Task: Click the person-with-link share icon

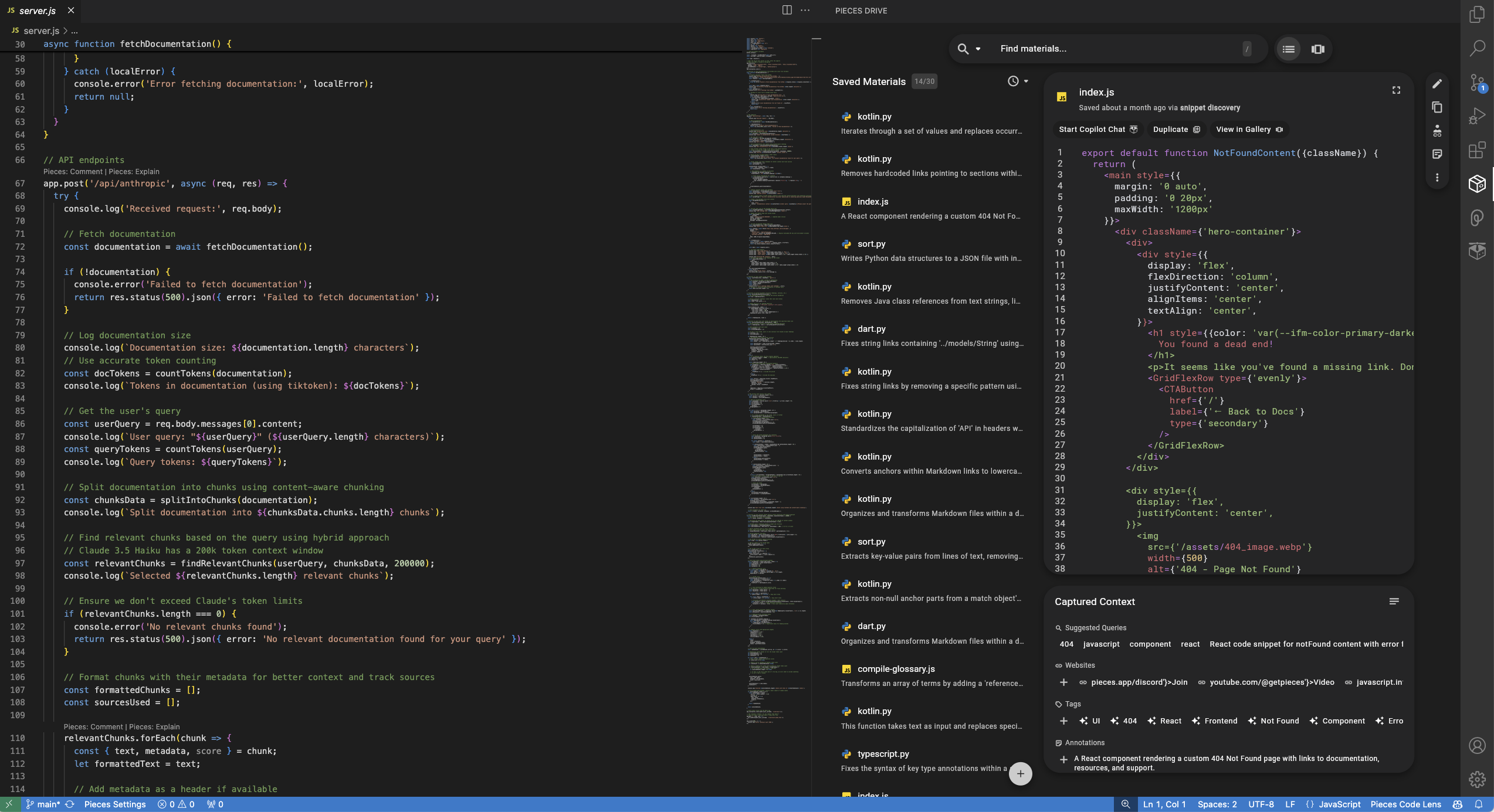Action: point(1437,131)
